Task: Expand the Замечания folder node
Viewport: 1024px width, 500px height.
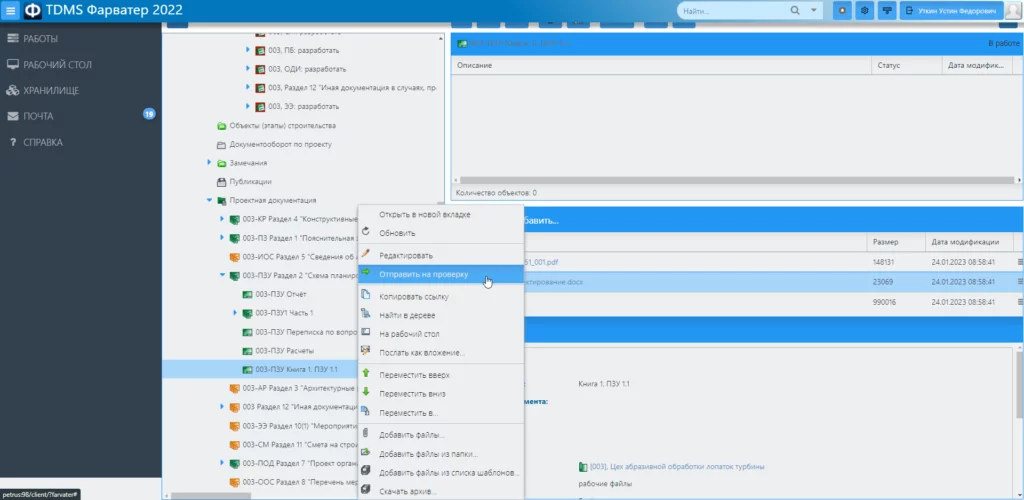Action: (210, 163)
